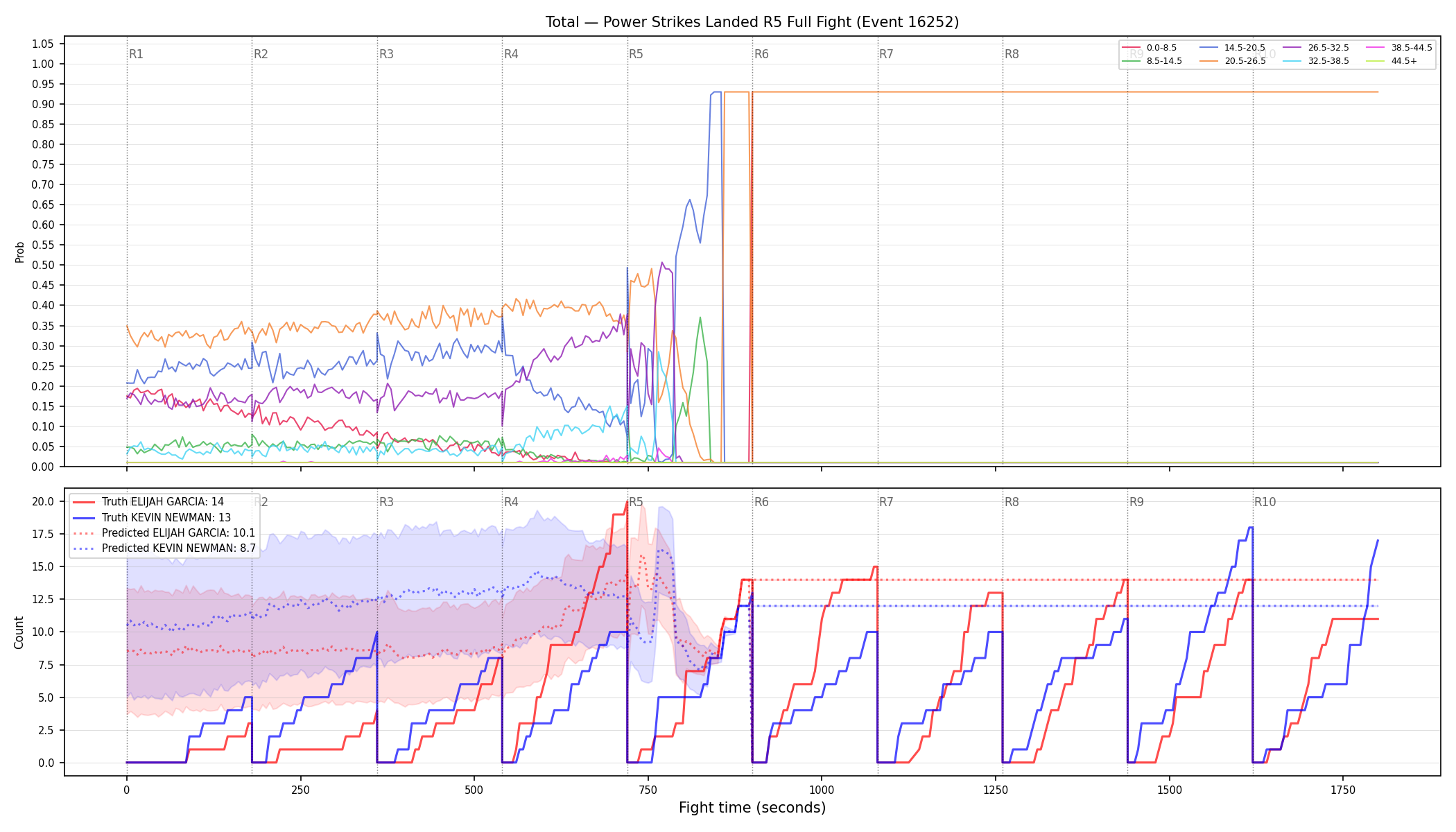Click the R3 round marker in Count chart
The width and height of the screenshot is (1456, 832).
pos(386,502)
